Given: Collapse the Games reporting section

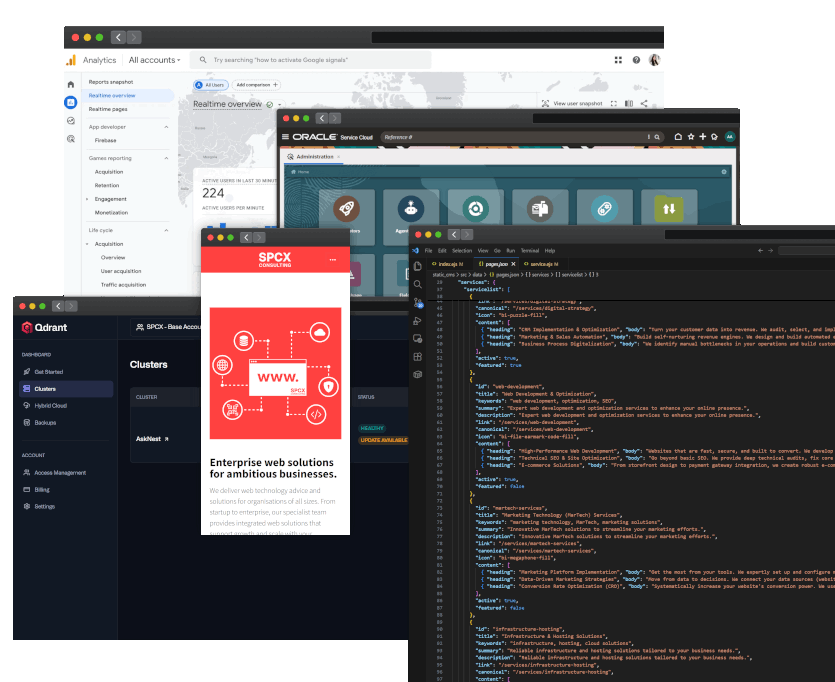Looking at the screenshot, I should 166,158.
